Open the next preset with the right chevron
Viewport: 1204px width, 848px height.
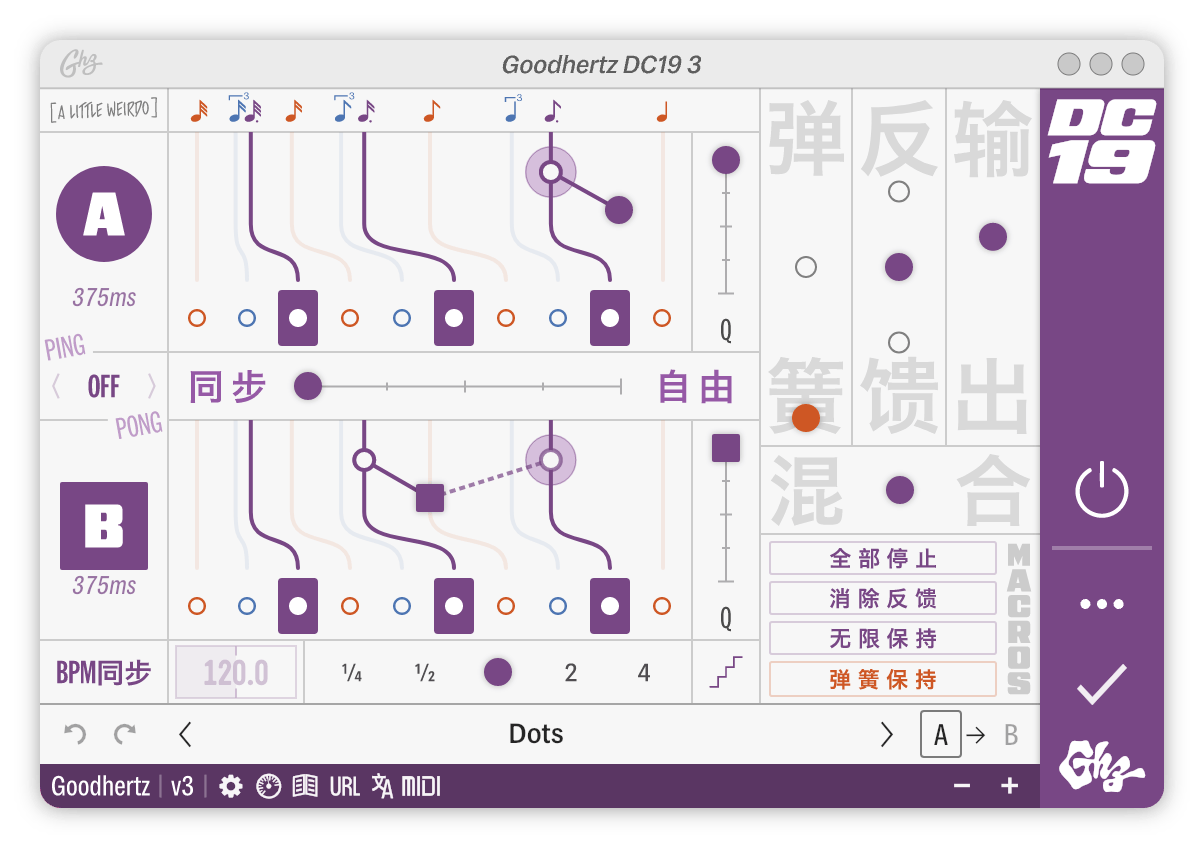(x=886, y=733)
